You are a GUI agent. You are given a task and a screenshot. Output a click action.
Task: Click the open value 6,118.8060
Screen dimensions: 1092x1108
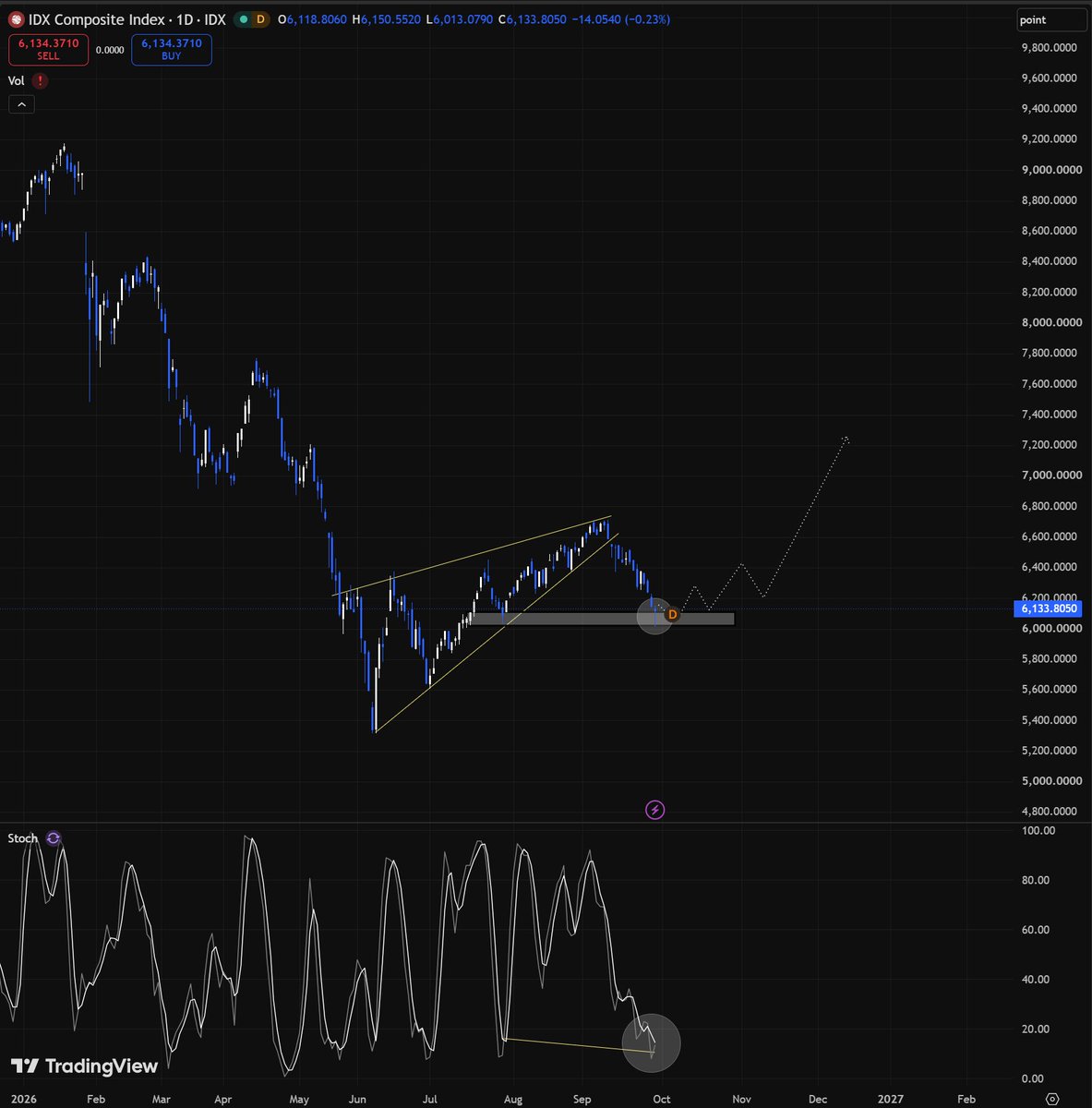click(x=318, y=19)
